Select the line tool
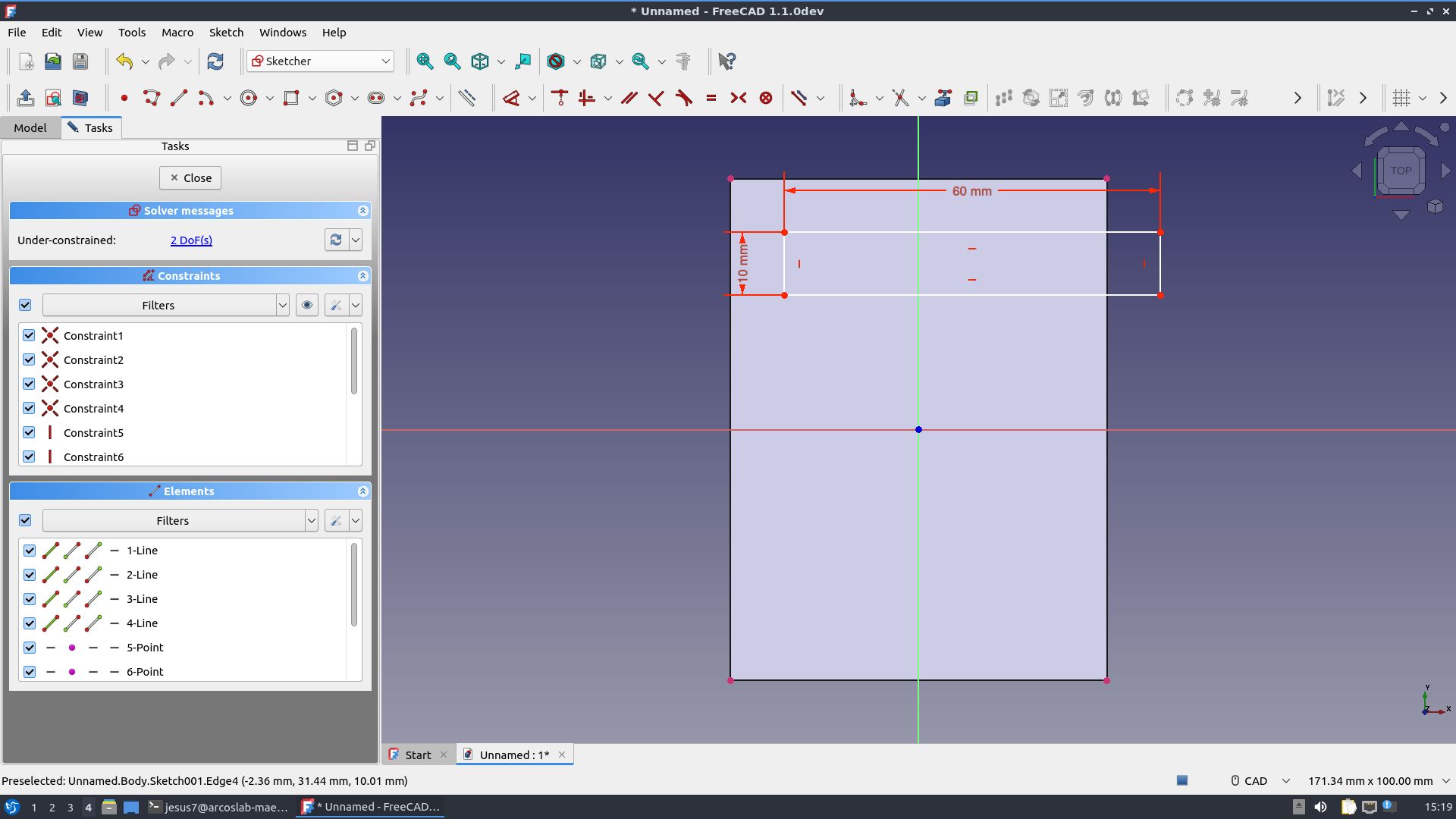 coord(179,98)
